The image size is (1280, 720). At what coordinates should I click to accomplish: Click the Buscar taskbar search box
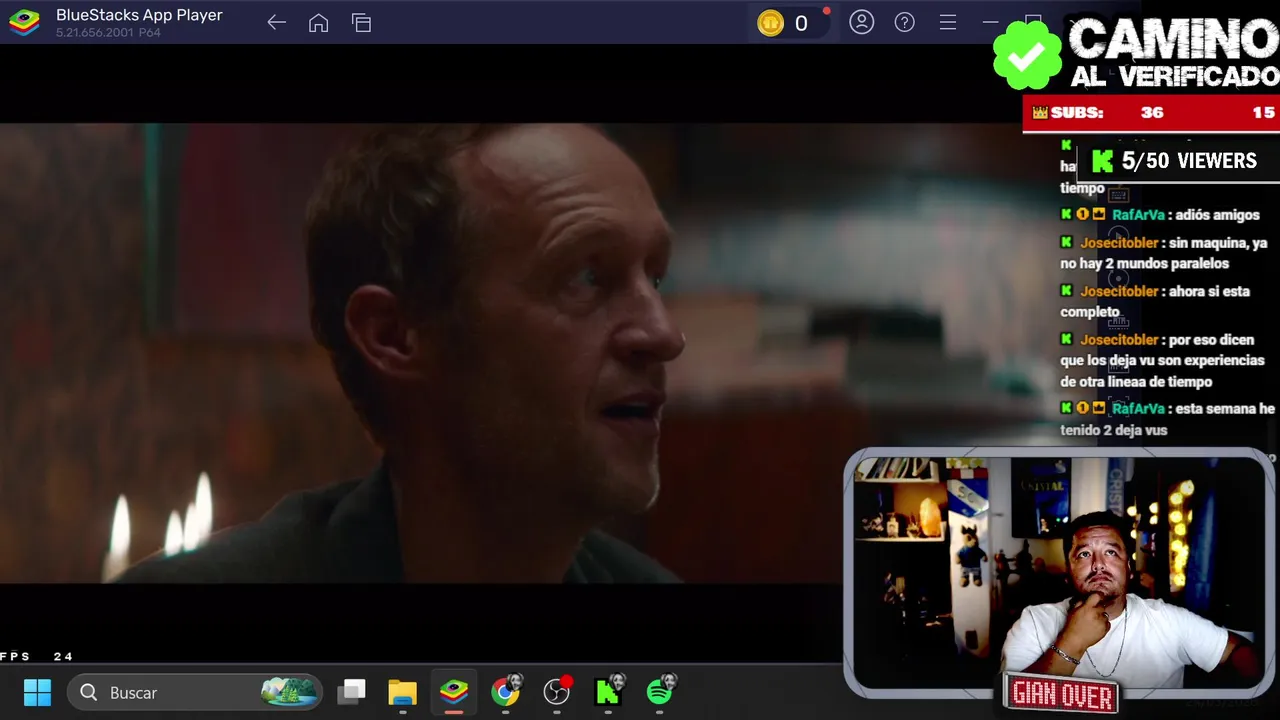[x=195, y=692]
